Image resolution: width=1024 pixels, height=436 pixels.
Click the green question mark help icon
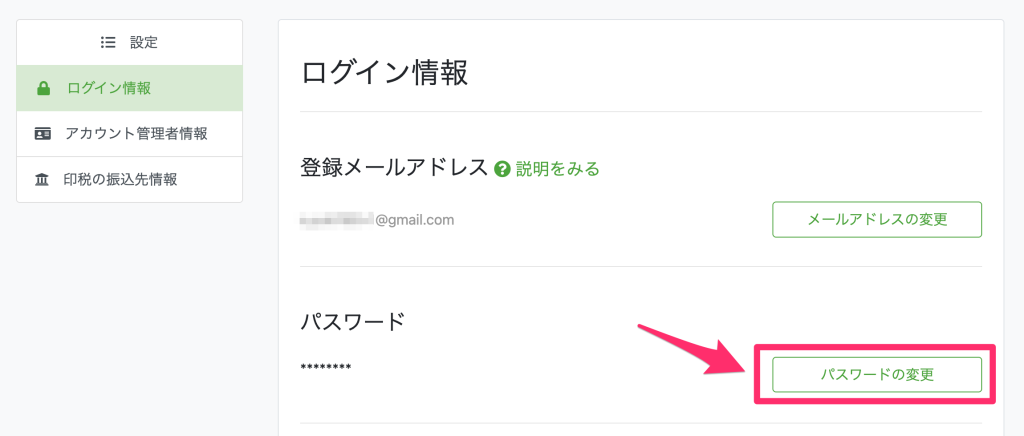[503, 169]
